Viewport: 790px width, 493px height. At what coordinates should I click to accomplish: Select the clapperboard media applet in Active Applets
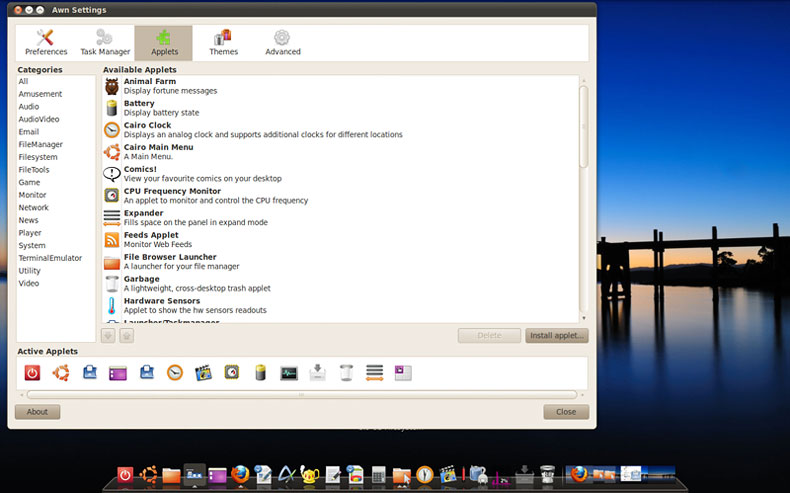pyautogui.click(x=203, y=373)
